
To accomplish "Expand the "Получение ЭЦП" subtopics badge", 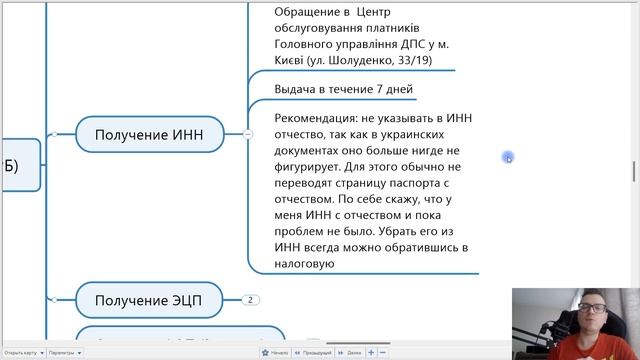I will point(250,300).
